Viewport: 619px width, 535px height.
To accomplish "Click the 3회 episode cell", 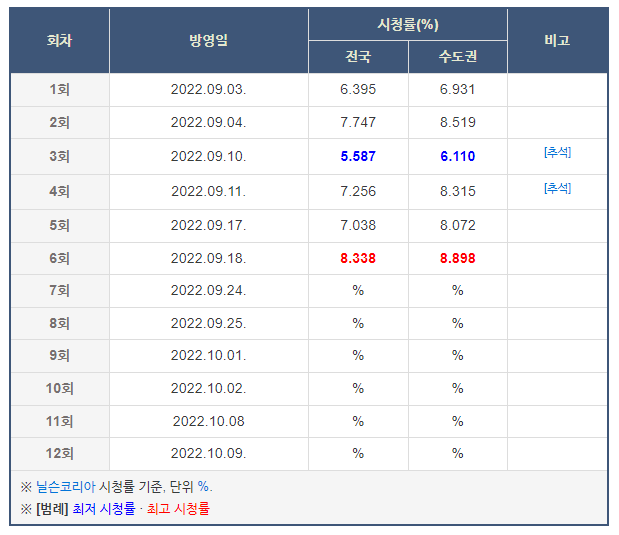I will pyautogui.click(x=60, y=156).
